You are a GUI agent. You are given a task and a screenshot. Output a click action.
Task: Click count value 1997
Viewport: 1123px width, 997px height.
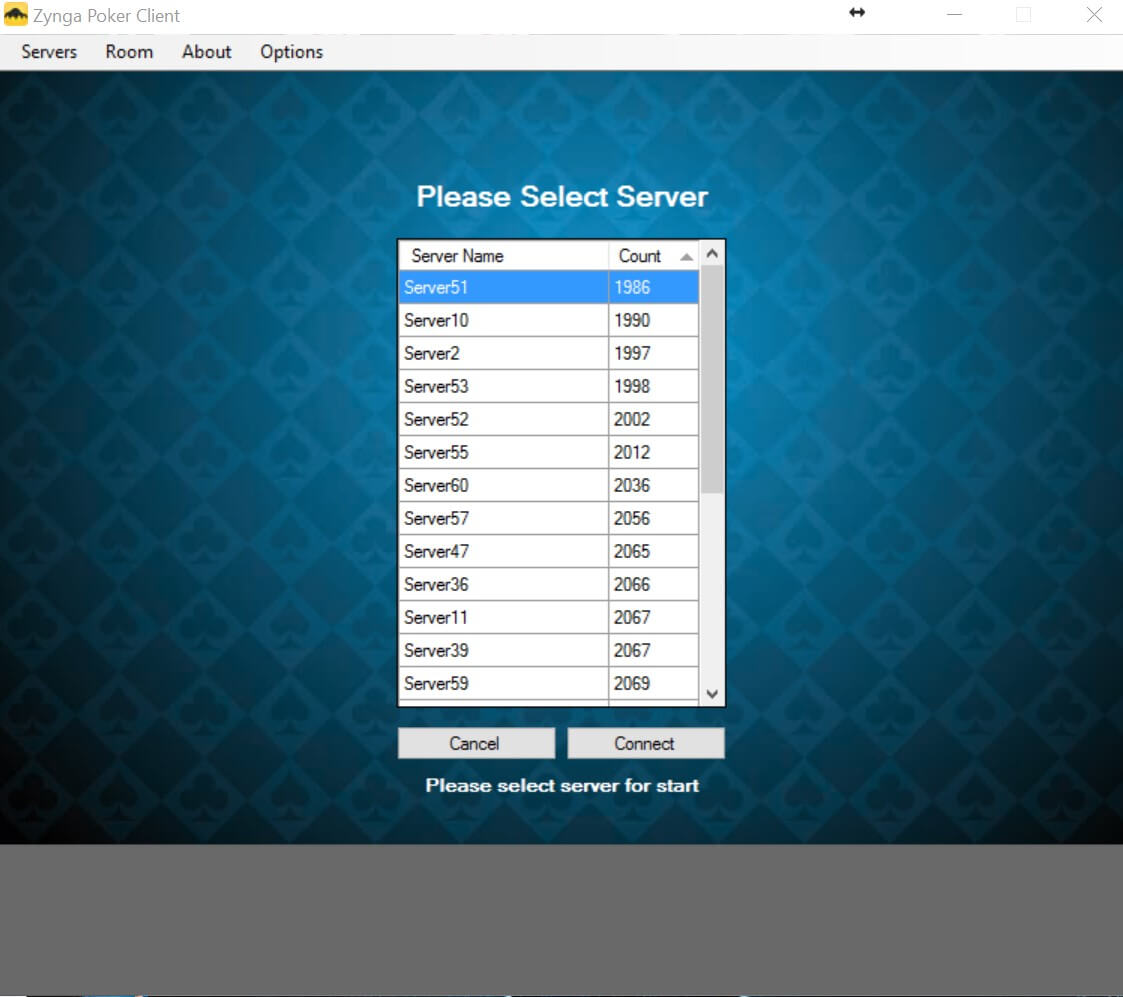pyautogui.click(x=632, y=353)
